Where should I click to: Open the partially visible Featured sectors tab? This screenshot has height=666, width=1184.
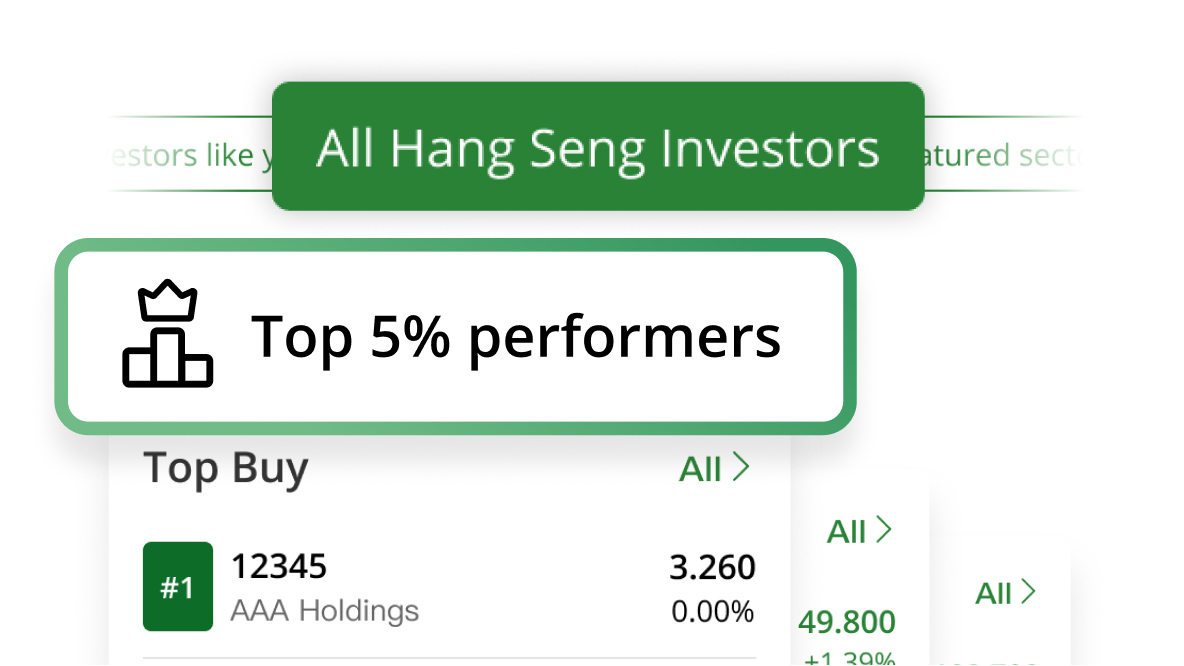coord(1000,156)
